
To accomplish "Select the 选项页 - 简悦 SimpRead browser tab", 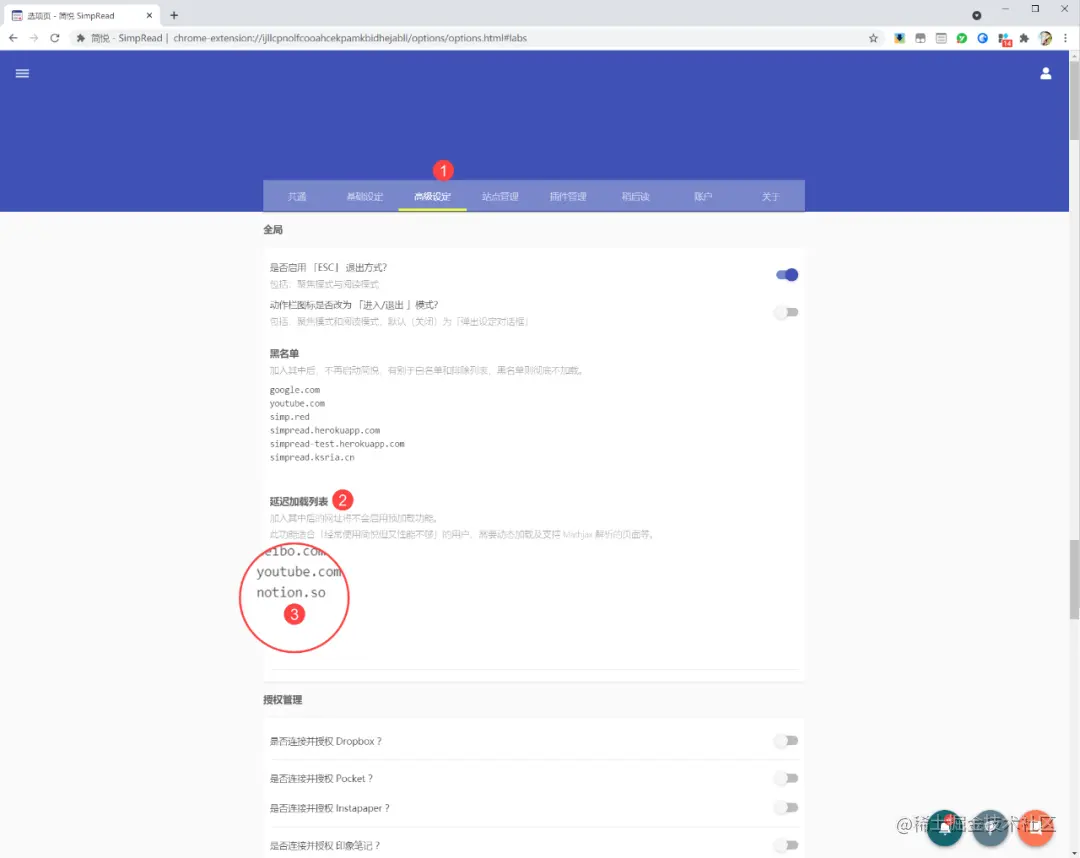I will pyautogui.click(x=81, y=15).
